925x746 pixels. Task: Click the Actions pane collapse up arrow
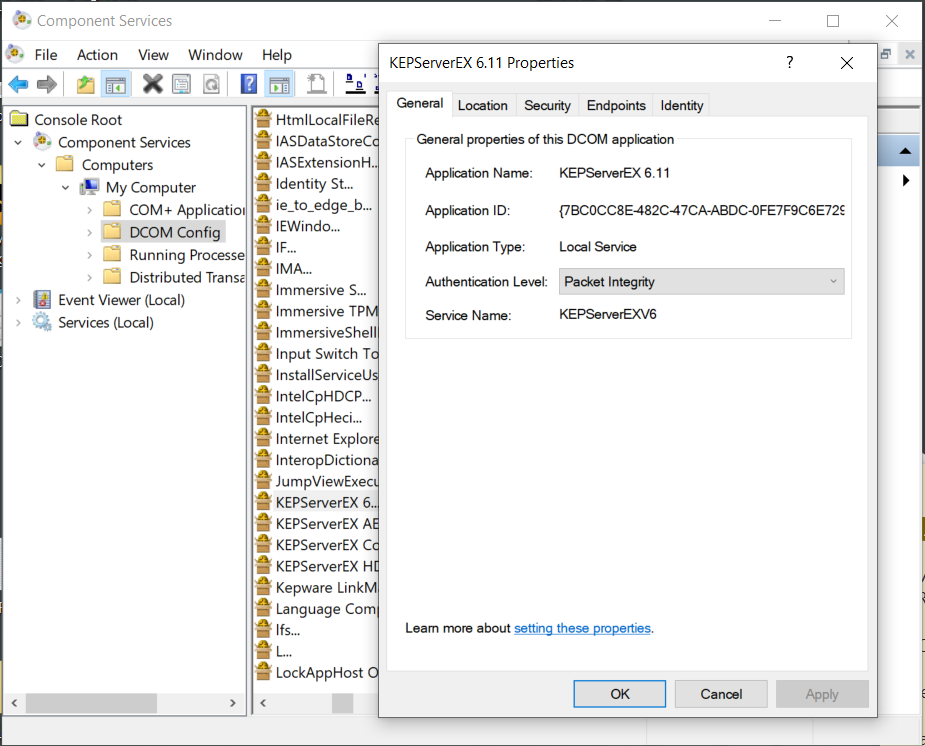[x=906, y=151]
